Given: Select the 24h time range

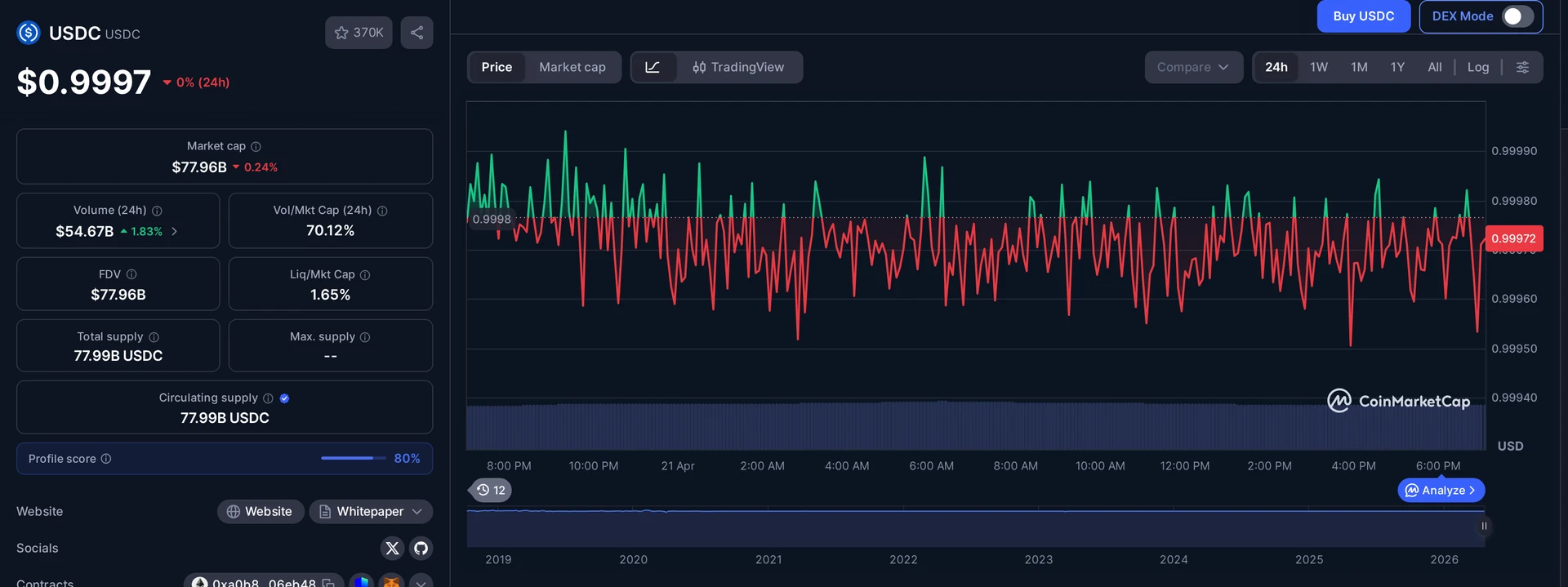Looking at the screenshot, I should (1276, 67).
